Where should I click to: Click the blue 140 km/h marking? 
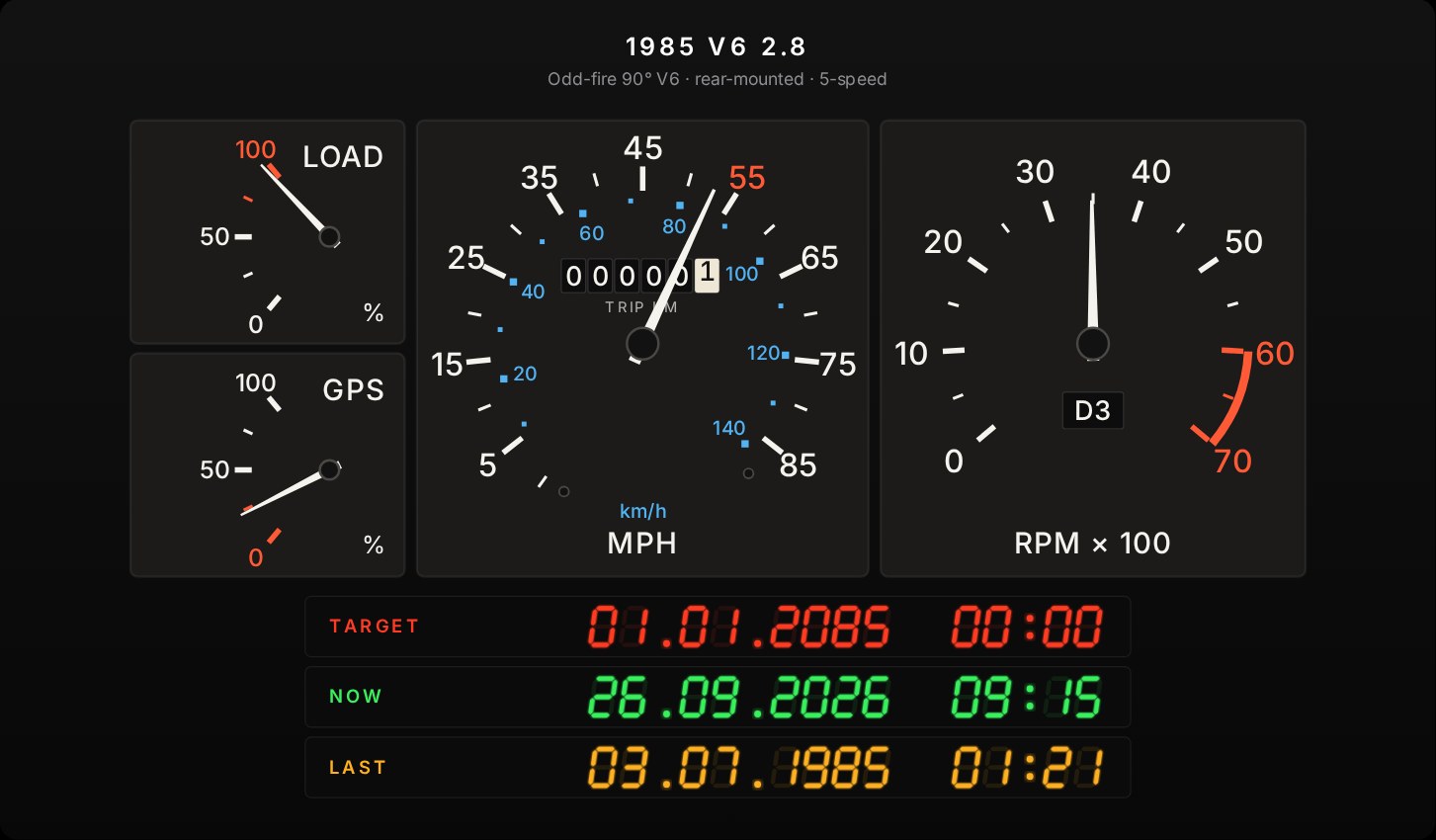tap(728, 428)
